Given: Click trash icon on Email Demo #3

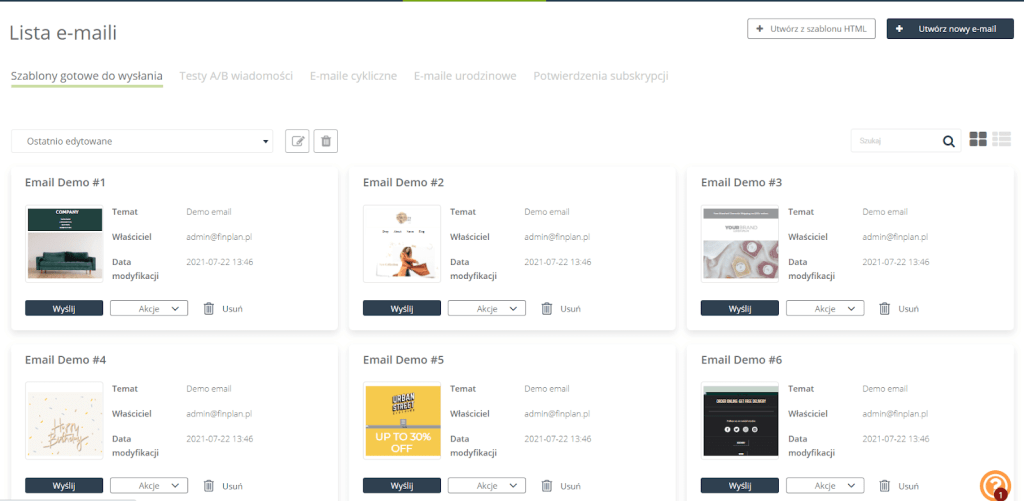Looking at the screenshot, I should tap(884, 308).
